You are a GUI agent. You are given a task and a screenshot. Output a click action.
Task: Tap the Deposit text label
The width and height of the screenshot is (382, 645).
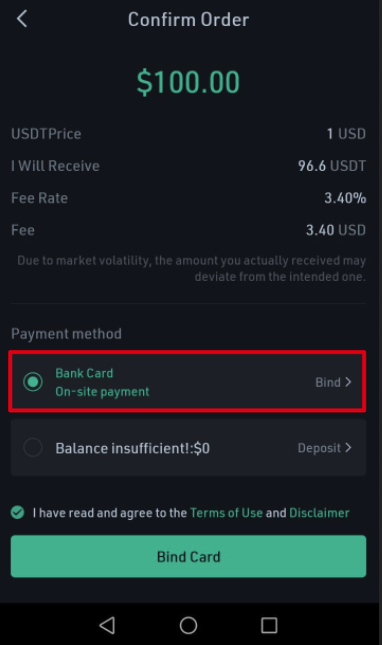click(319, 448)
